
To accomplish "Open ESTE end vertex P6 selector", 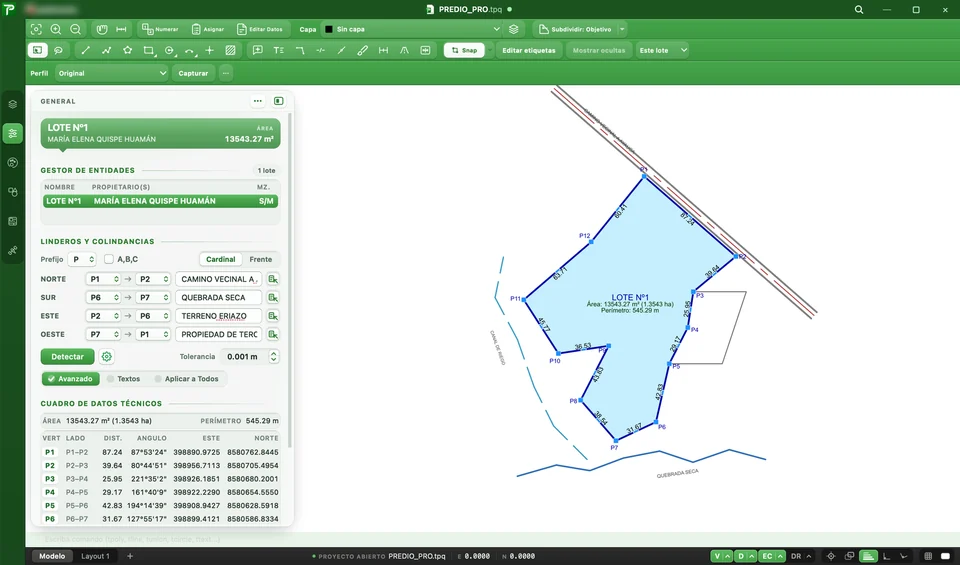I will 153,316.
